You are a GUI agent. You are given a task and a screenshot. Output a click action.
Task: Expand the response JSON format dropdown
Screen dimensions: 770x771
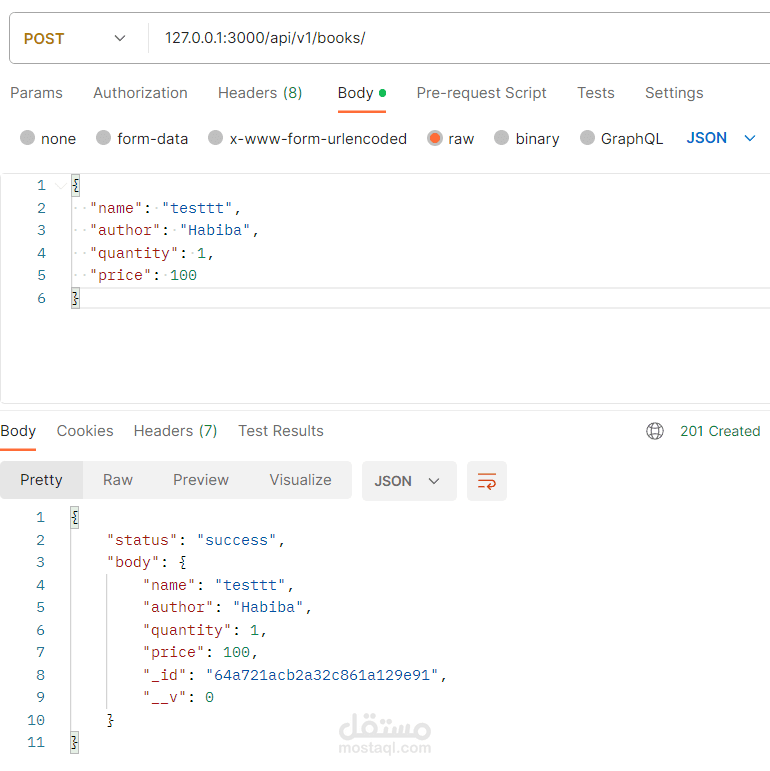click(408, 481)
